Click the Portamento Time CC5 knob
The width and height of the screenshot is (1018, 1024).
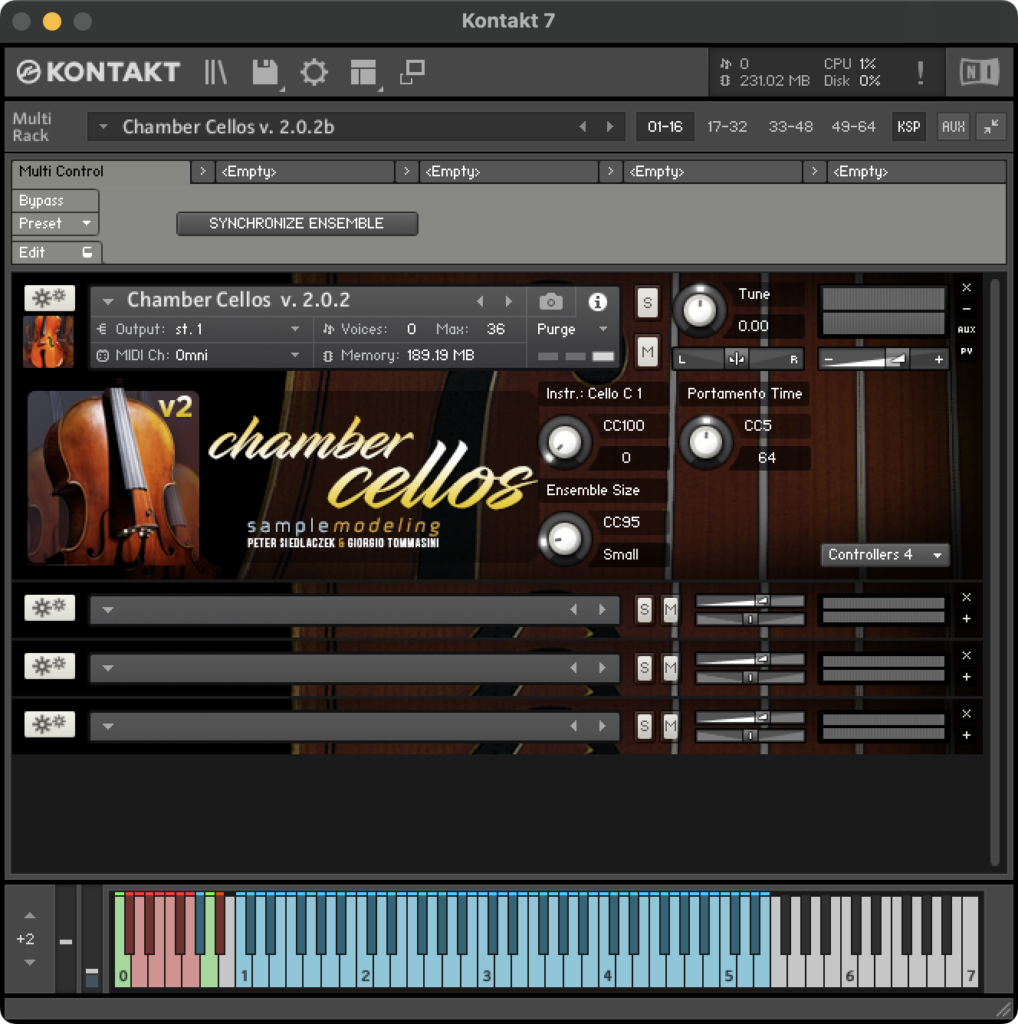pos(705,442)
